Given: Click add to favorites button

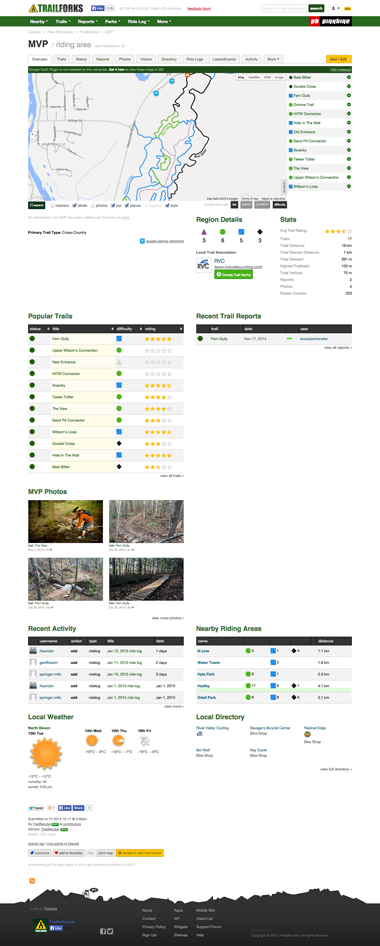Looking at the screenshot, I should tap(69, 853).
